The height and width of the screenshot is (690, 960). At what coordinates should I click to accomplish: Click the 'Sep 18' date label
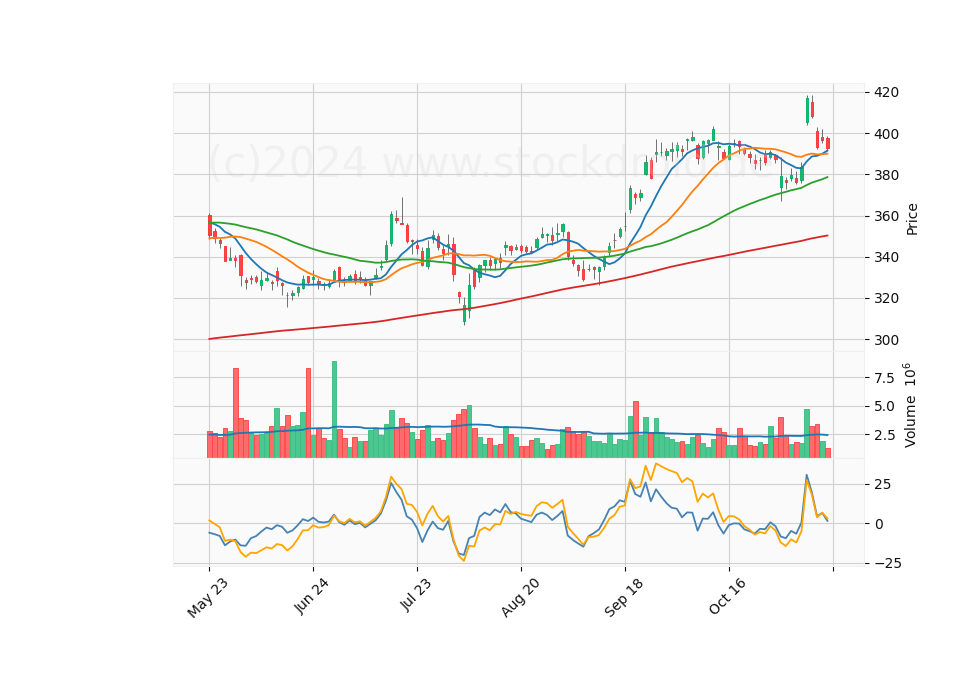coord(624,597)
